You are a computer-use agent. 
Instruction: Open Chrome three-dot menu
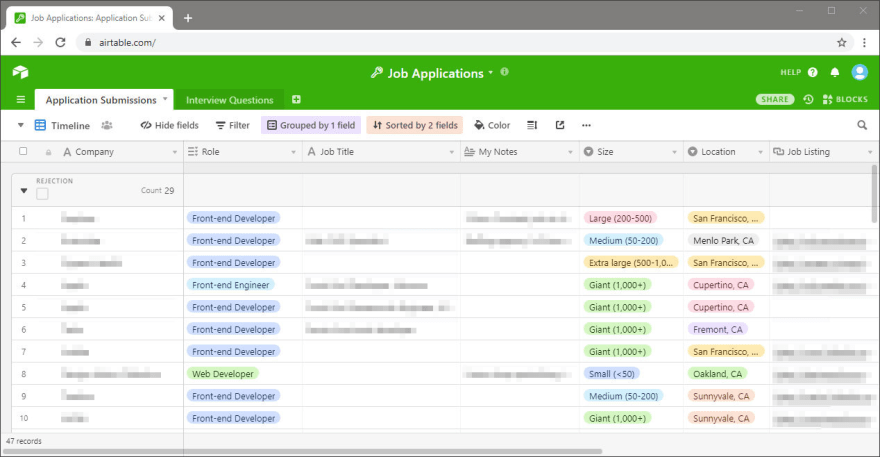(x=864, y=42)
